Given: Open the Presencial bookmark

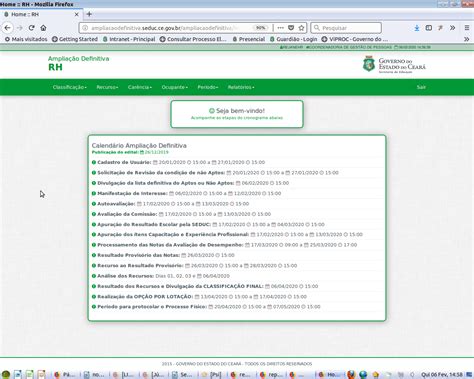Looking at the screenshot, I should 249,39.
